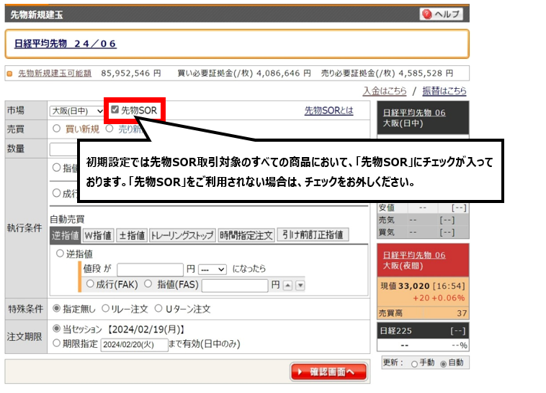Click the 振替はこちら link
Viewport: 546px width, 393px height.
pyautogui.click(x=444, y=91)
